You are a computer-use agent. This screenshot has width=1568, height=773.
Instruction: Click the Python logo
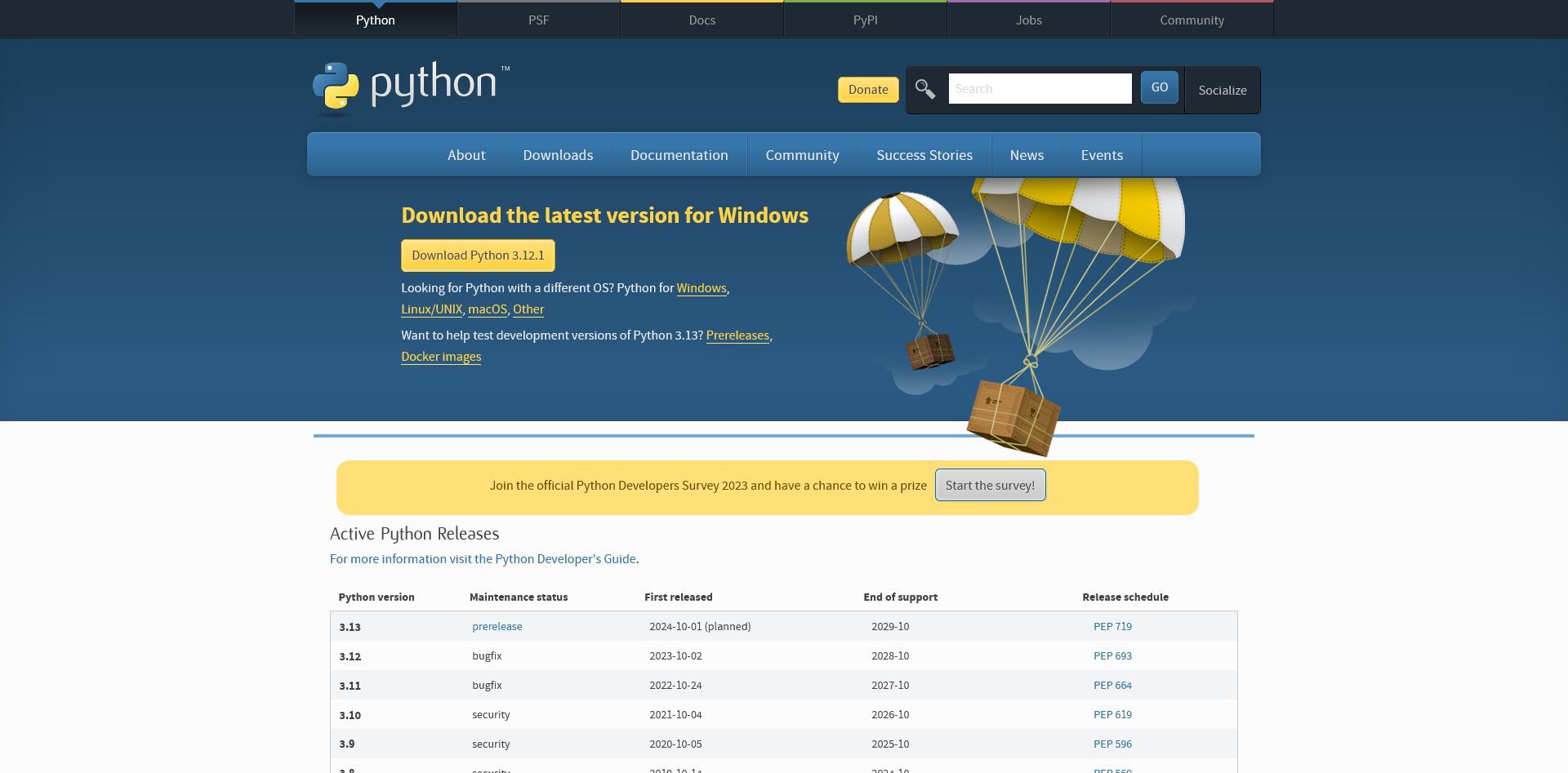pos(411,87)
